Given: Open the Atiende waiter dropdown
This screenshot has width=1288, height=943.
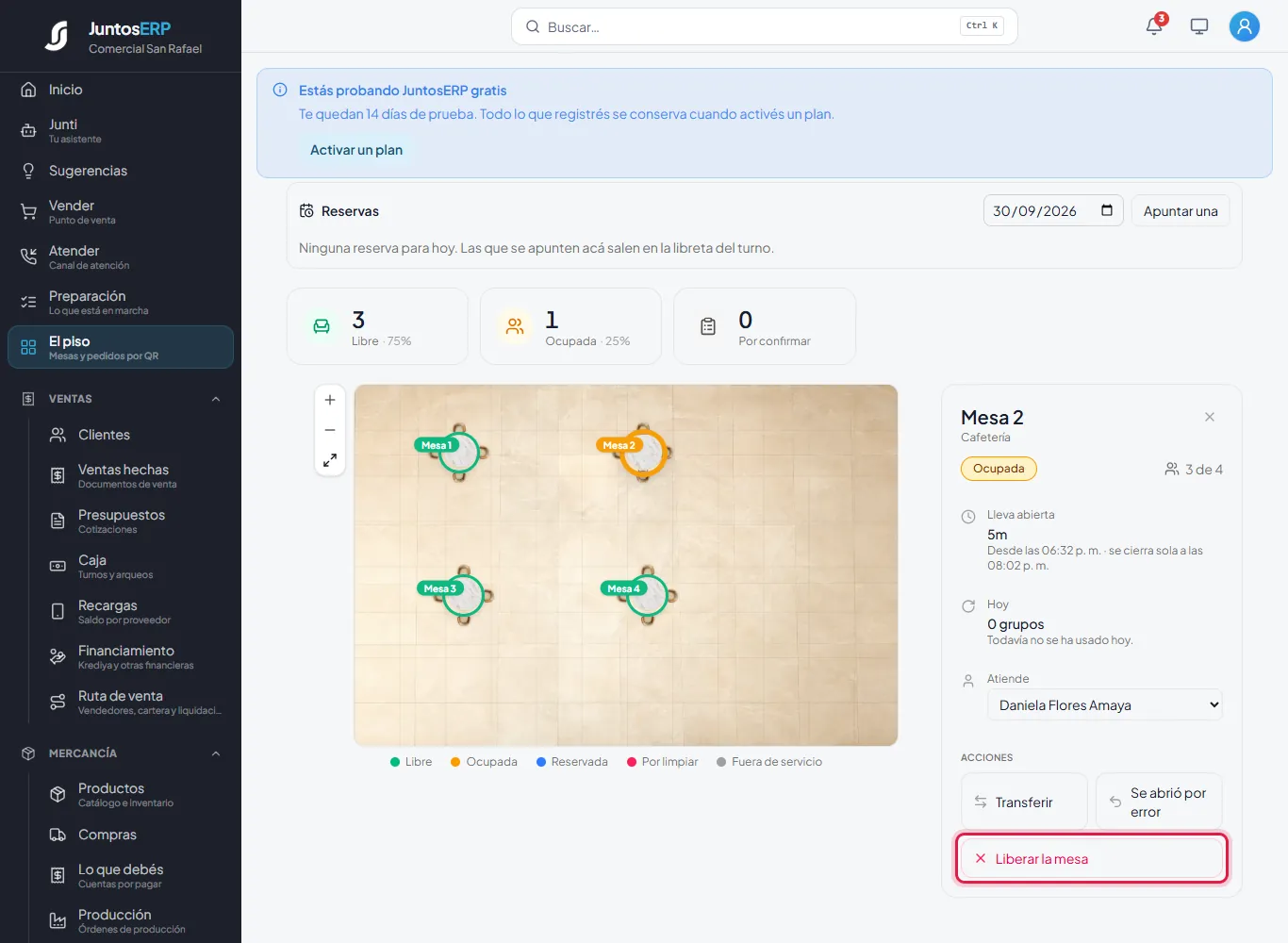Looking at the screenshot, I should tap(1105, 704).
